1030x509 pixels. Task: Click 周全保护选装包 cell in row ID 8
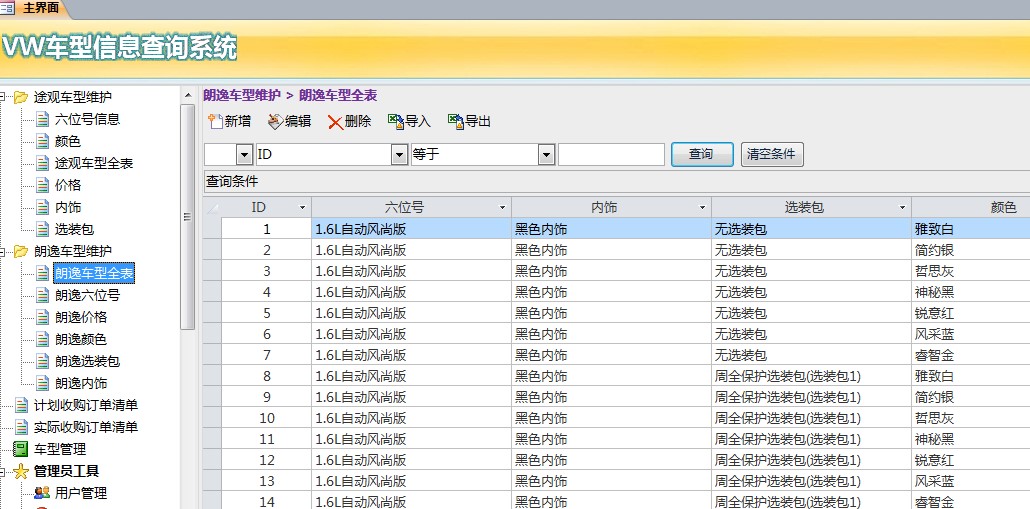[x=811, y=376]
